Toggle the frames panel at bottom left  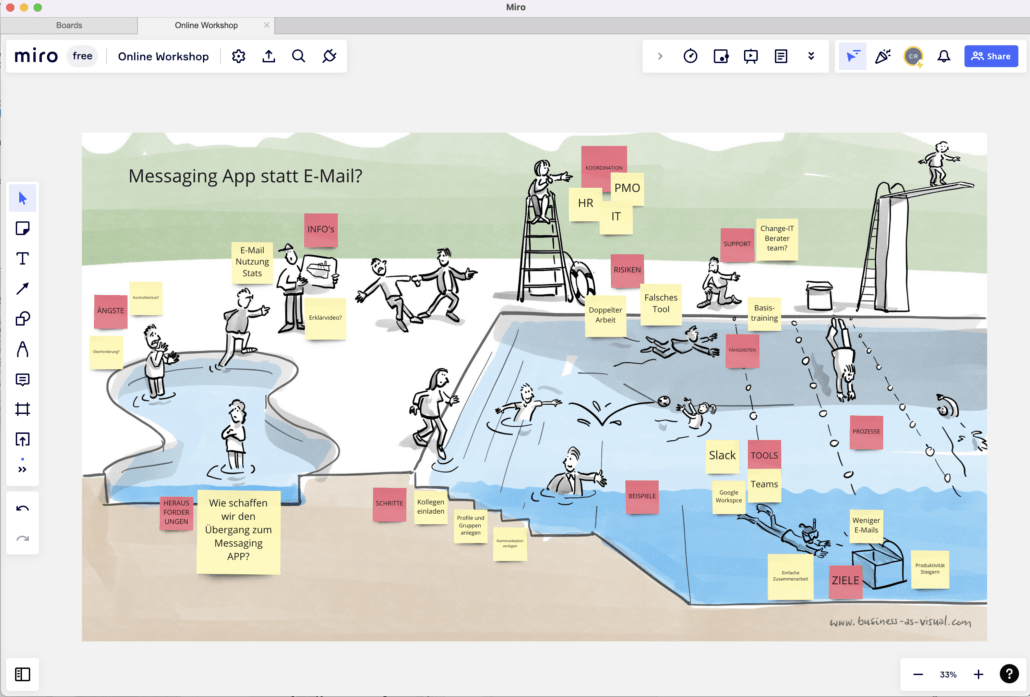tap(23, 674)
